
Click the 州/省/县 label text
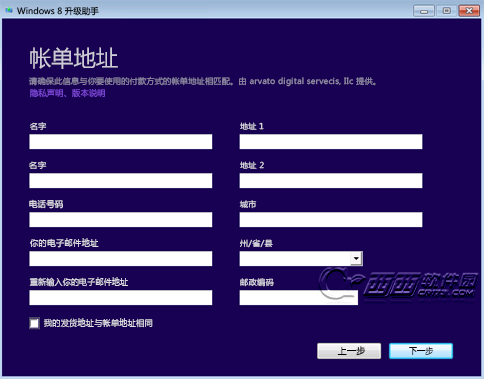point(256,243)
